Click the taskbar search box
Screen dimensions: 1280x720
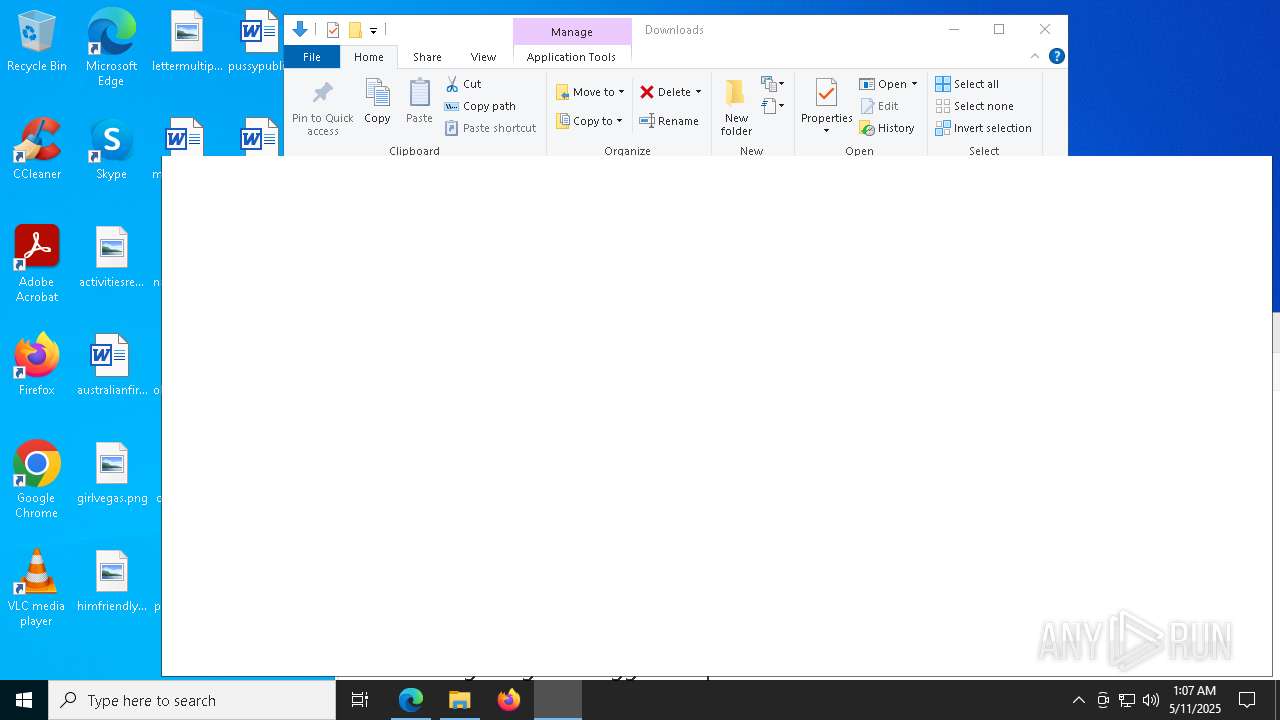[x=192, y=700]
